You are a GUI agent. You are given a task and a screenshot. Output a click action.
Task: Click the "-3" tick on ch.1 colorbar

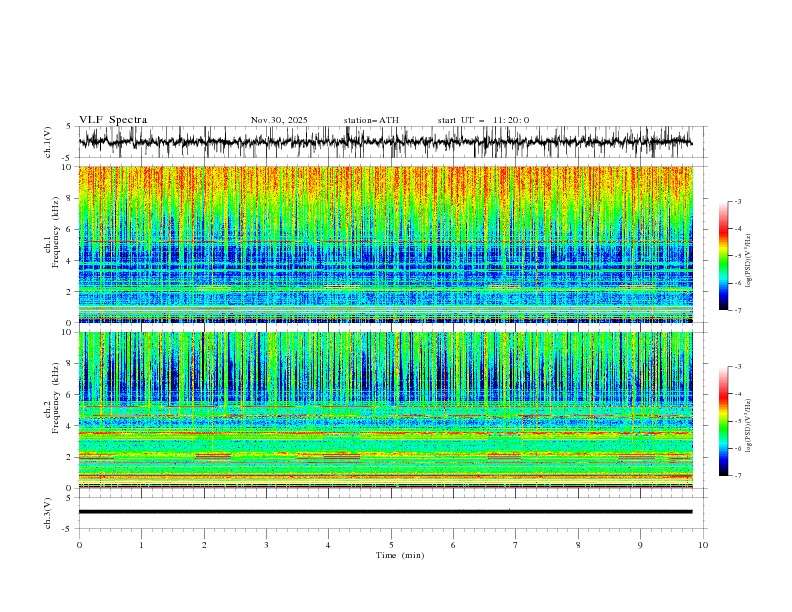[738, 201]
